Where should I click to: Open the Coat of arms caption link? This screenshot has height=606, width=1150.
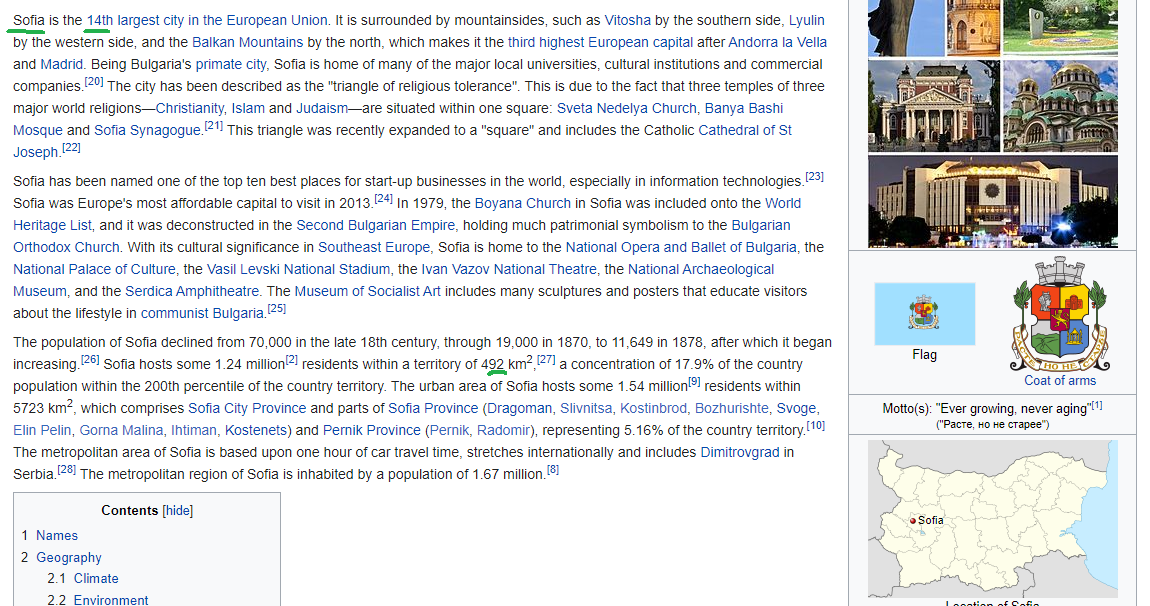(1060, 380)
